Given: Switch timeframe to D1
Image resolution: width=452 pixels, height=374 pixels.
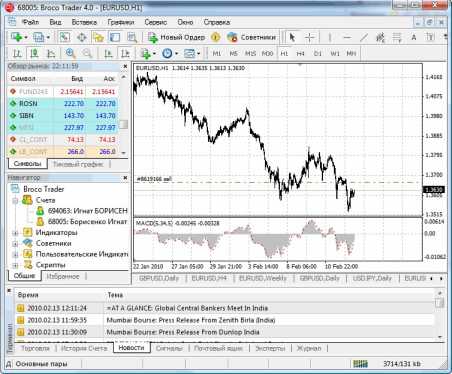Looking at the screenshot, I should [318, 53].
